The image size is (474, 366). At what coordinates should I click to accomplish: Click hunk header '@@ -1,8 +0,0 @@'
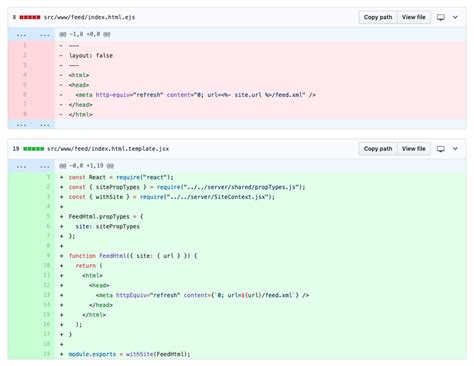coord(85,34)
